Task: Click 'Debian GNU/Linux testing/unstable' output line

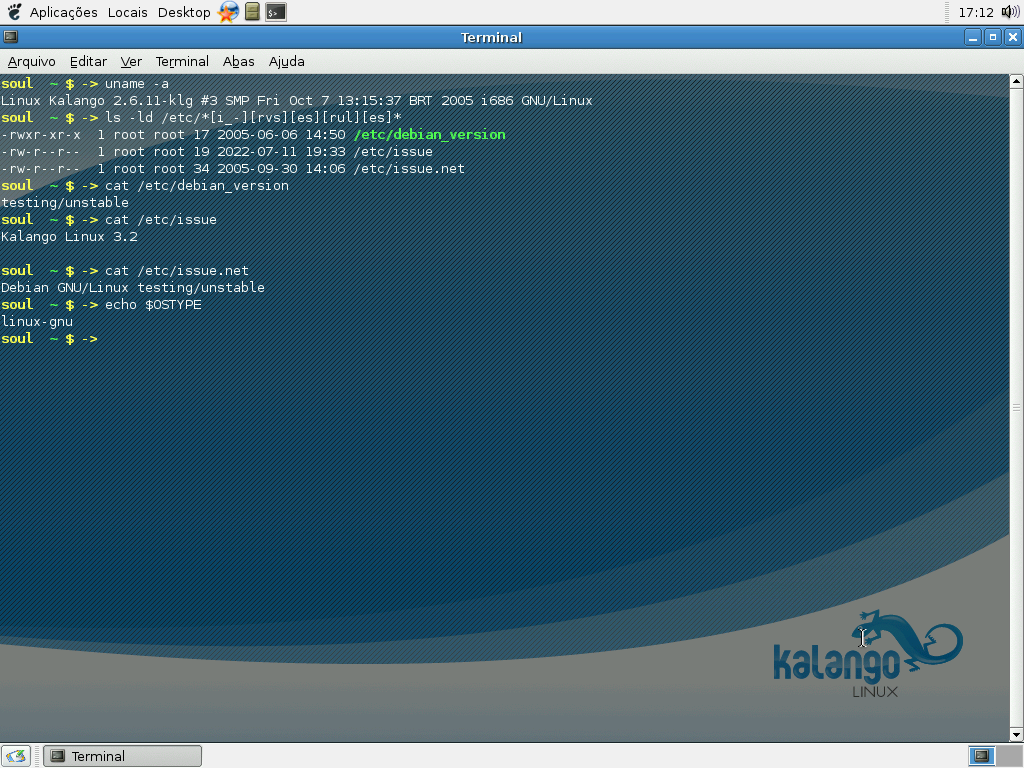Action: point(133,287)
